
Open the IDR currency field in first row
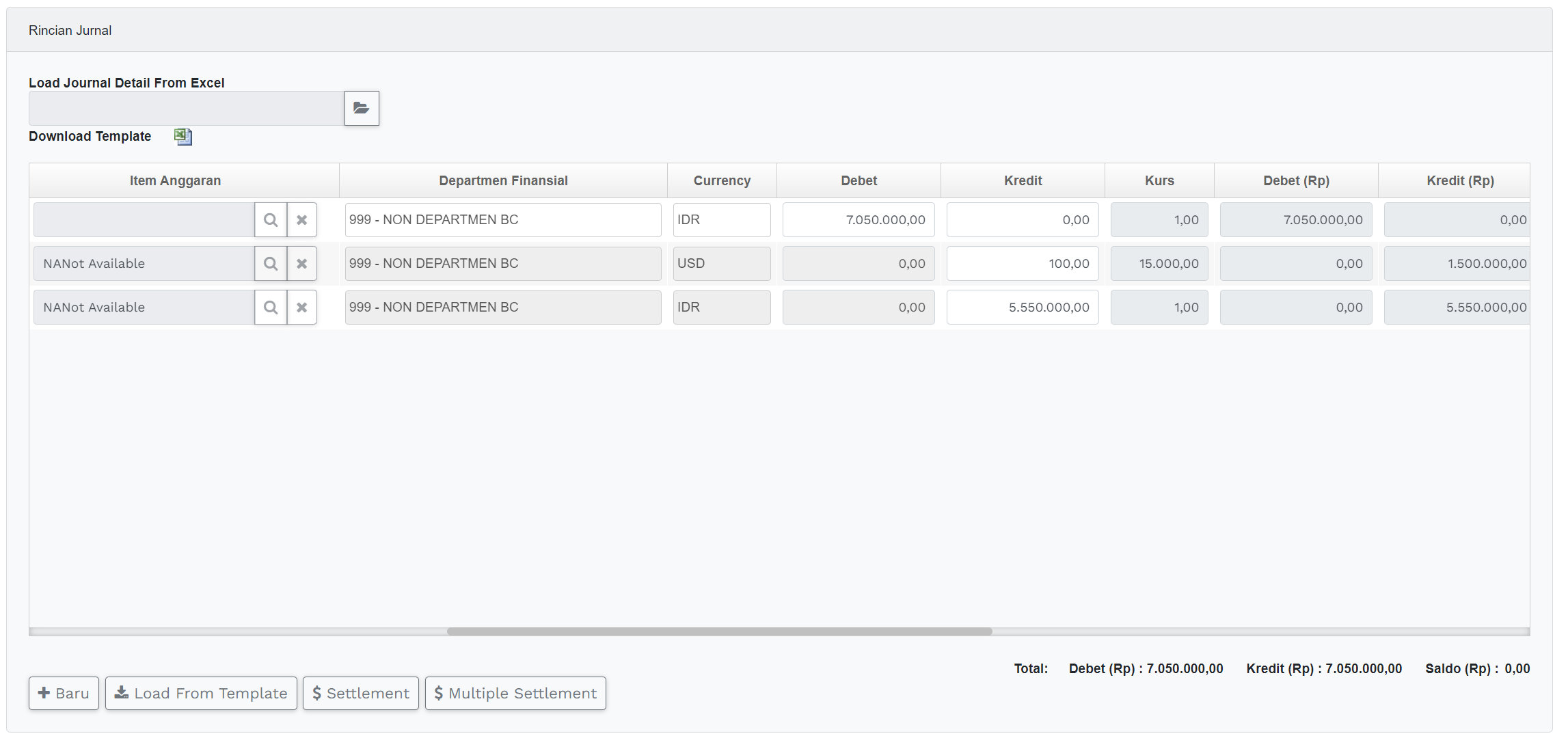[721, 220]
